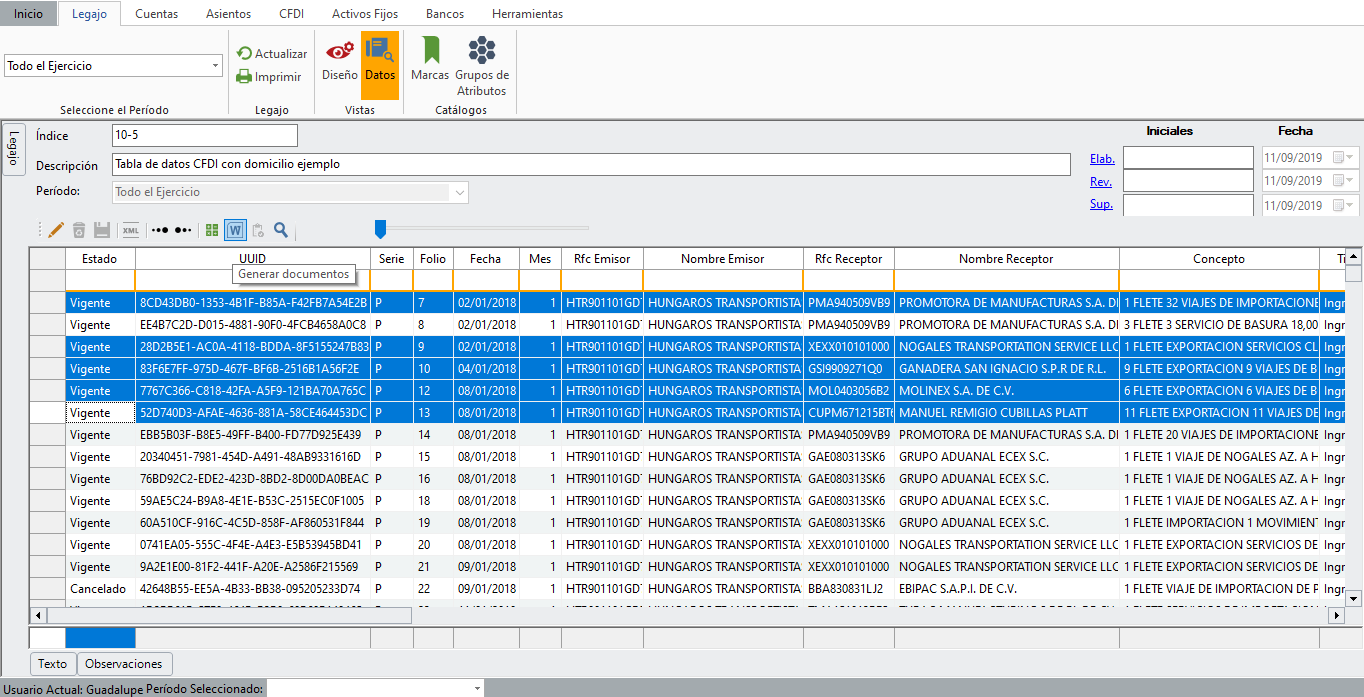Click the Generar documentos Word icon
This screenshot has height=697, width=1364.
coord(235,230)
